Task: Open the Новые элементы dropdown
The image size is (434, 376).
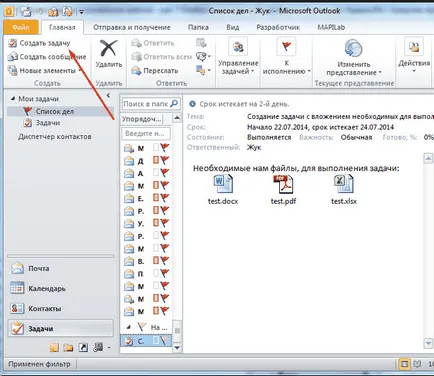Action: [x=45, y=70]
